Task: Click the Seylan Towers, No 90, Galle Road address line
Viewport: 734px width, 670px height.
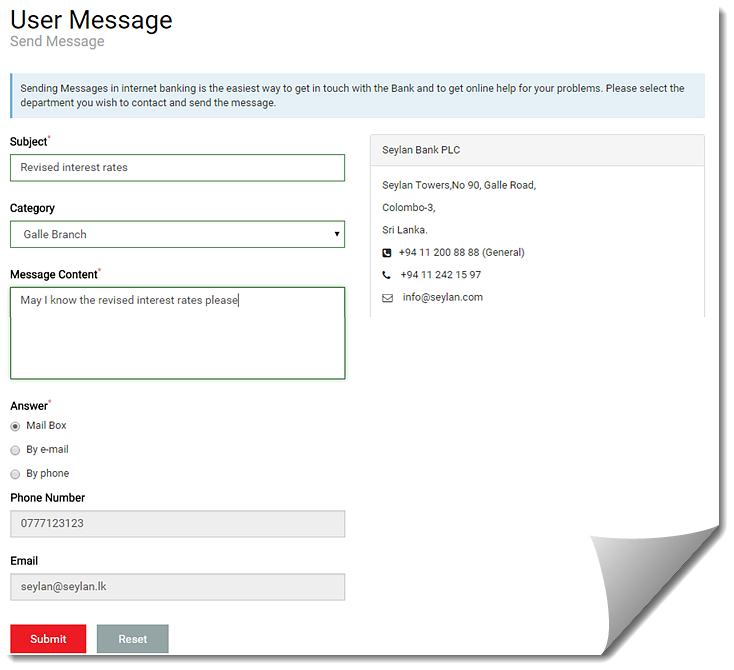Action: click(x=459, y=185)
